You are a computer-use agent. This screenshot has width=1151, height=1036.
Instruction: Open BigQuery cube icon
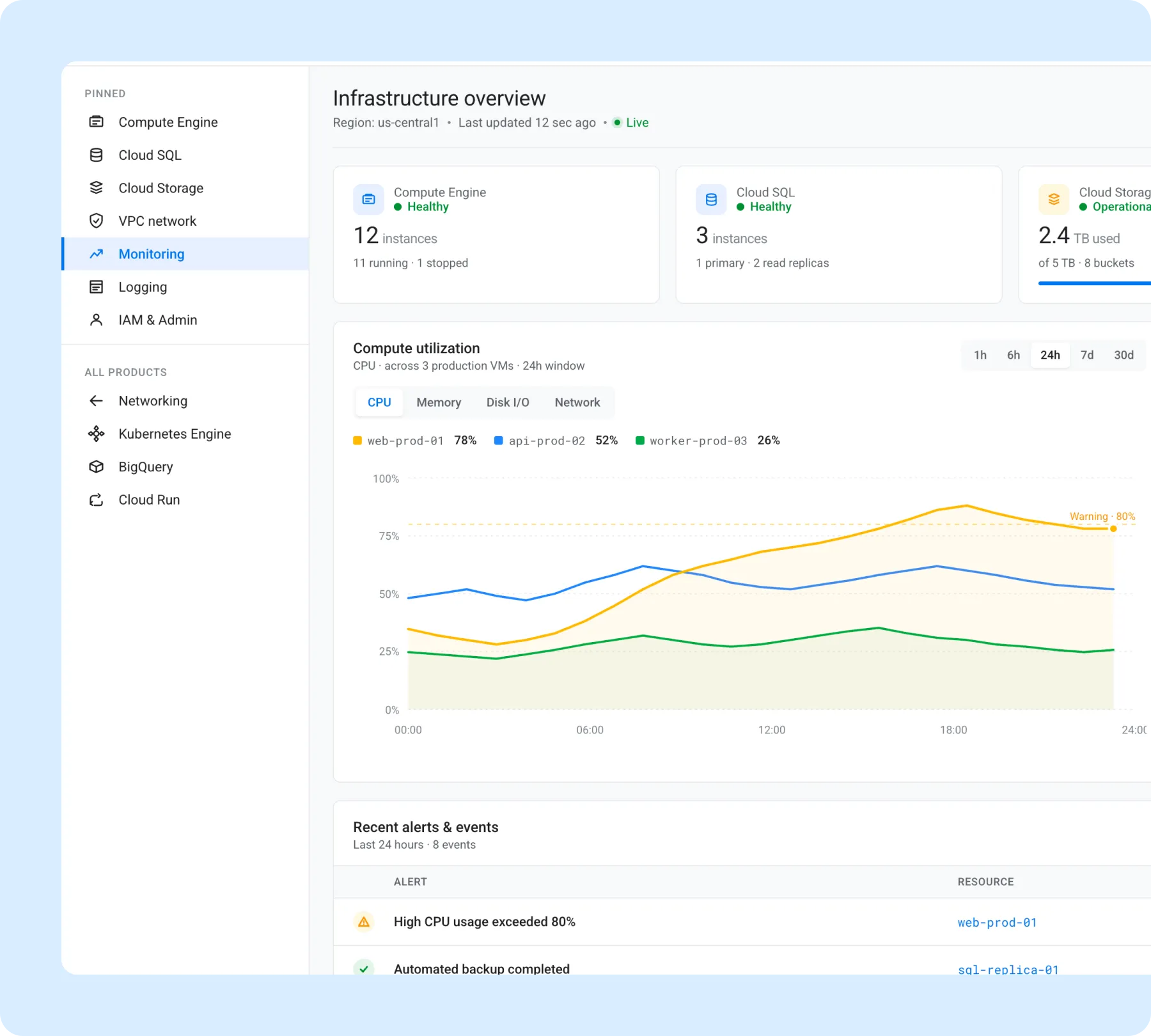96,467
